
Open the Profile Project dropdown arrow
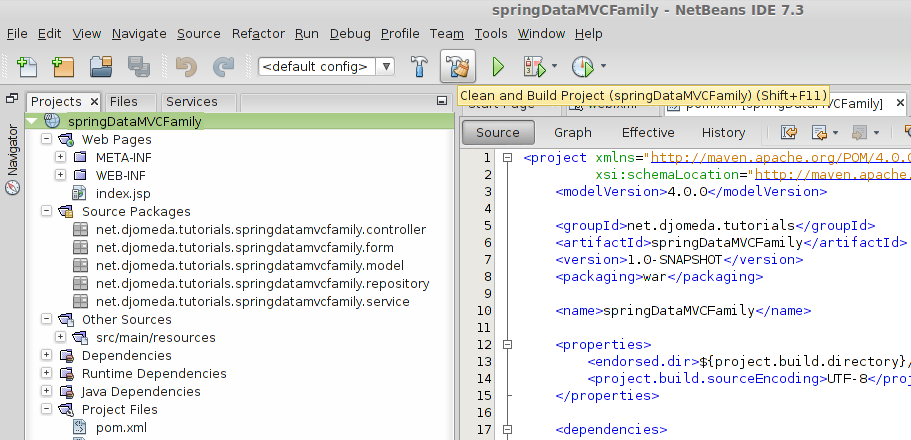coord(603,66)
